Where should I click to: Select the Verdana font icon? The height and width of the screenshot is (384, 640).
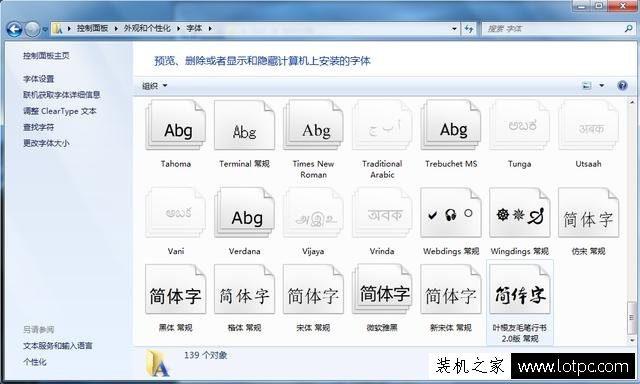(x=244, y=213)
